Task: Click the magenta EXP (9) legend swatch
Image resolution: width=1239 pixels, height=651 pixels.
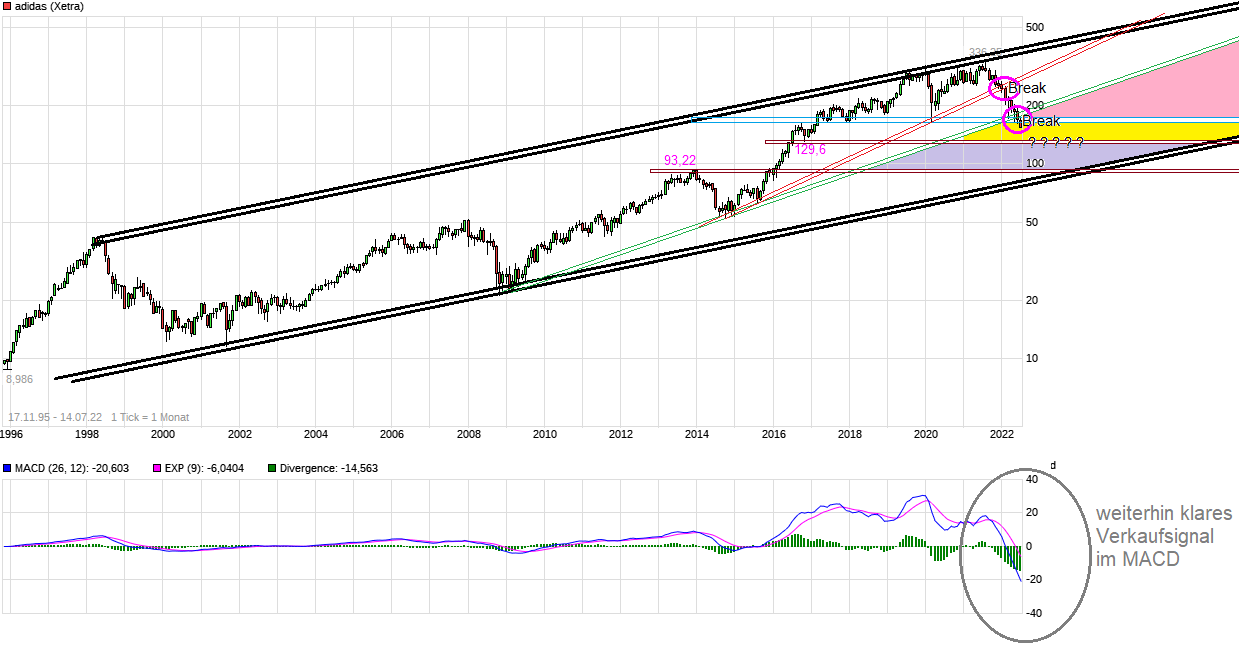Action: coord(155,468)
